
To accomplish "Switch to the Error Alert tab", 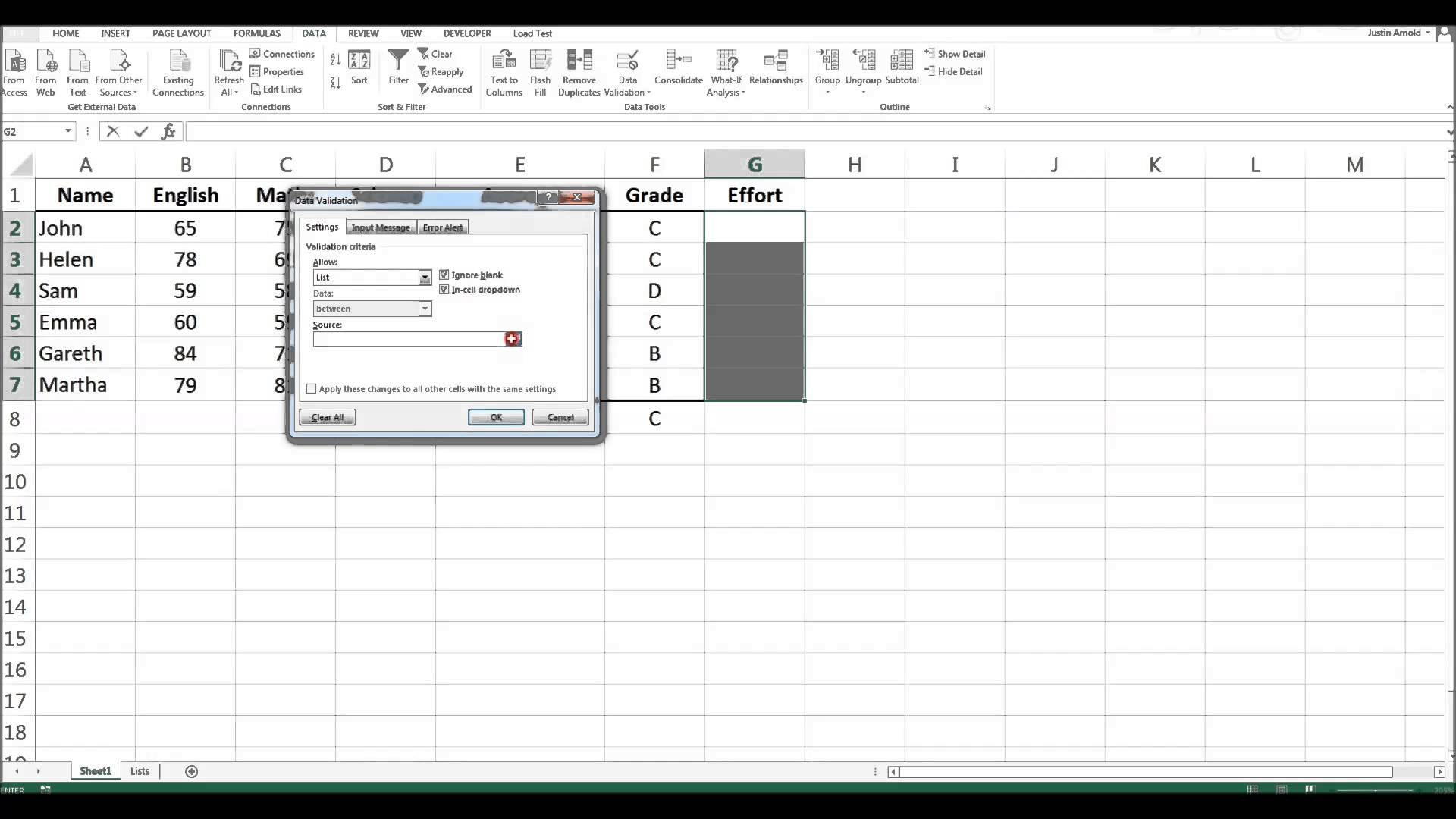I will tap(442, 227).
